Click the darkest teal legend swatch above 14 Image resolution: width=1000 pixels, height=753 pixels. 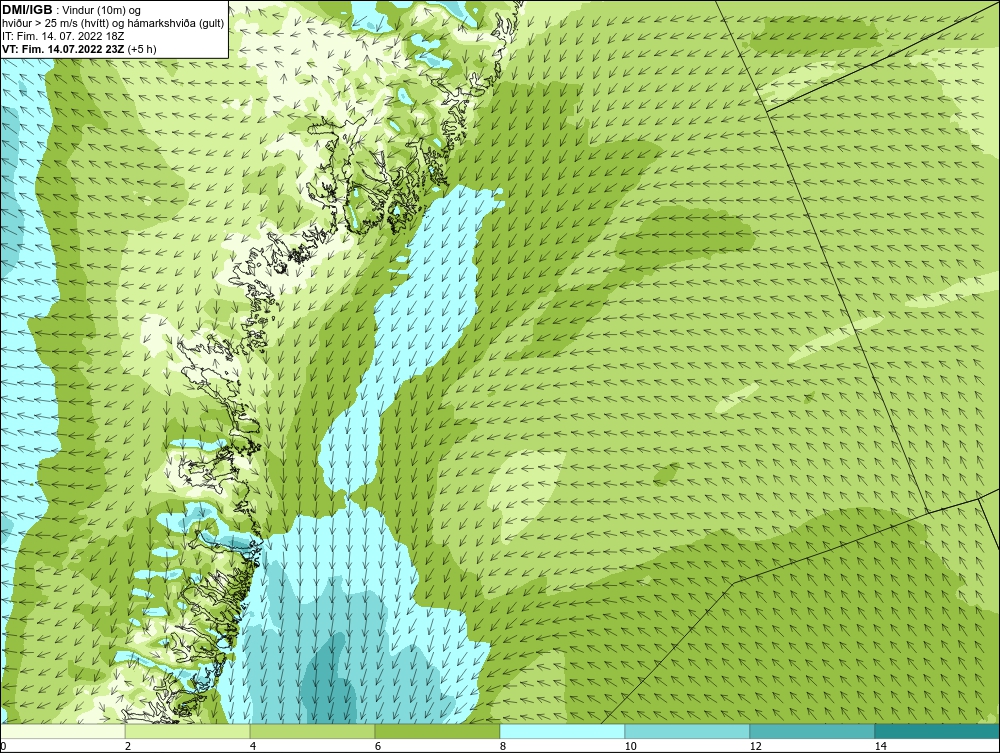click(938, 731)
